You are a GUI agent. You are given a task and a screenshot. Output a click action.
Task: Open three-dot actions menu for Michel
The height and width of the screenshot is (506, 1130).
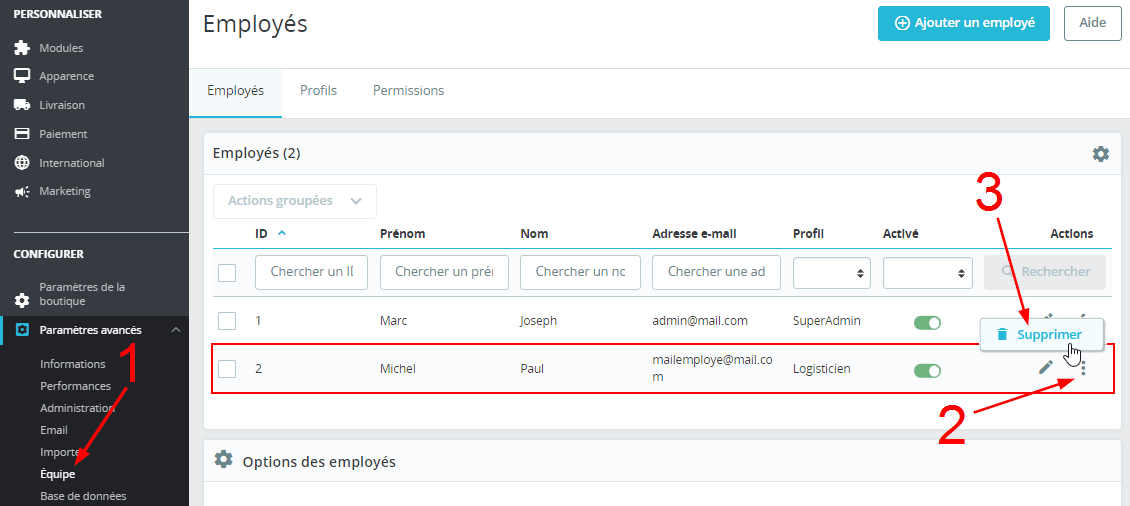(x=1083, y=369)
